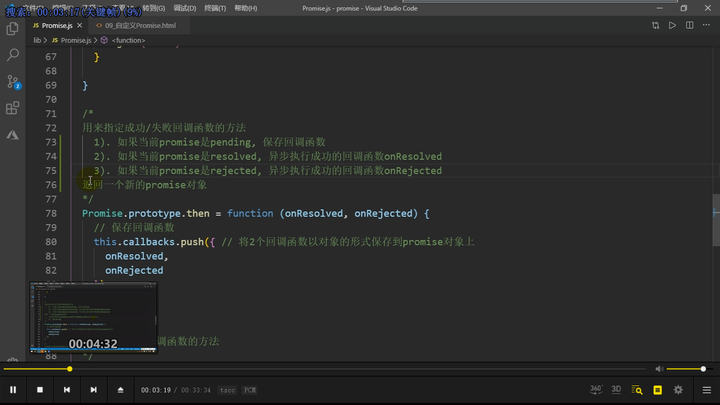Click the 'function' keyword on line 78
The image size is (720, 405).
250,214
